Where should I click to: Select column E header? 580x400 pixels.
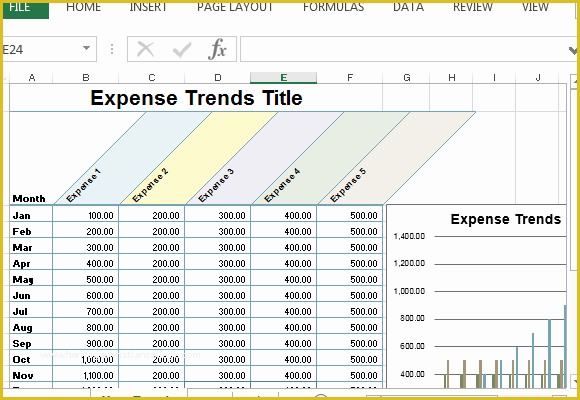click(x=283, y=78)
